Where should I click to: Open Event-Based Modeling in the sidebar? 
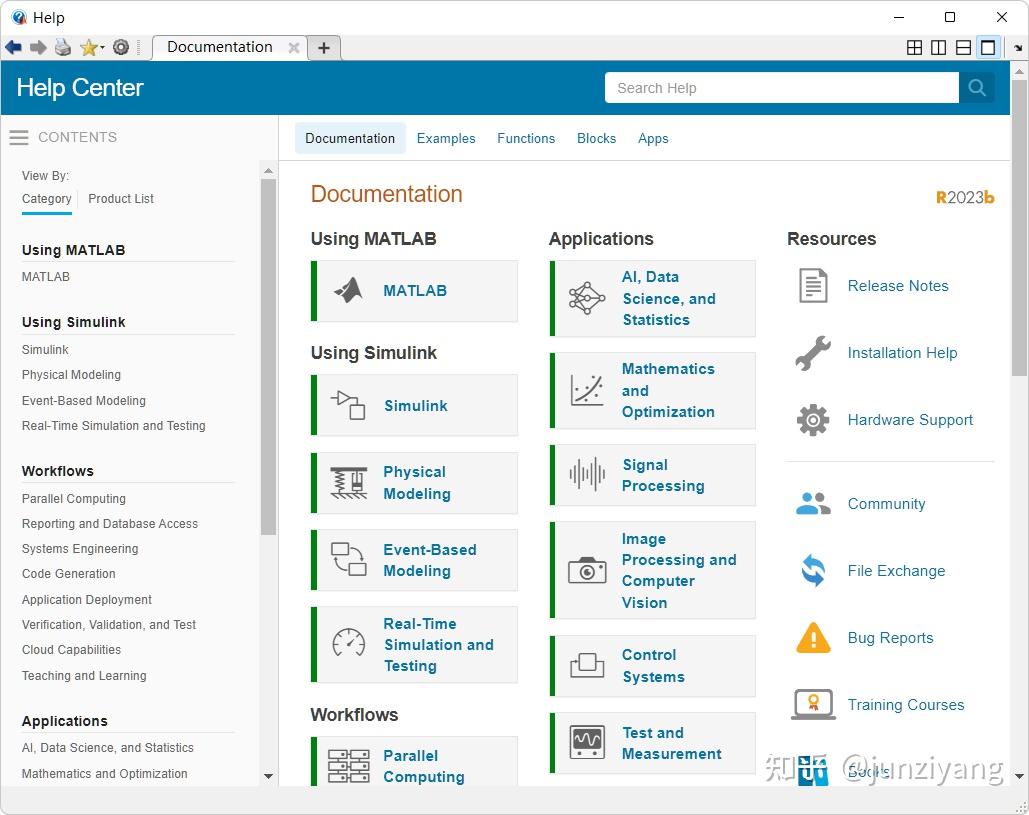coord(83,400)
